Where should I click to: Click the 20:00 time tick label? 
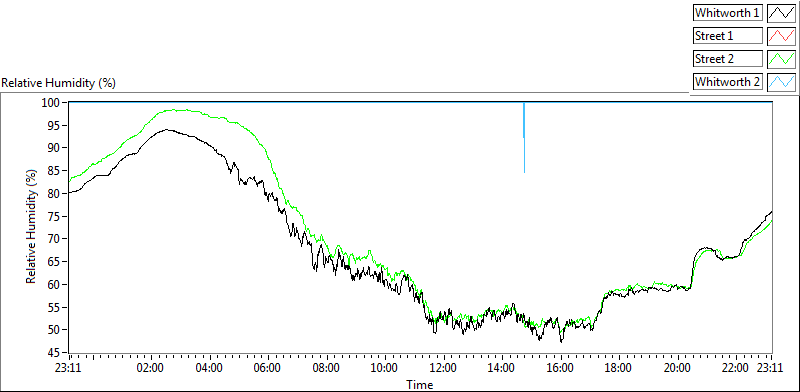click(678, 367)
